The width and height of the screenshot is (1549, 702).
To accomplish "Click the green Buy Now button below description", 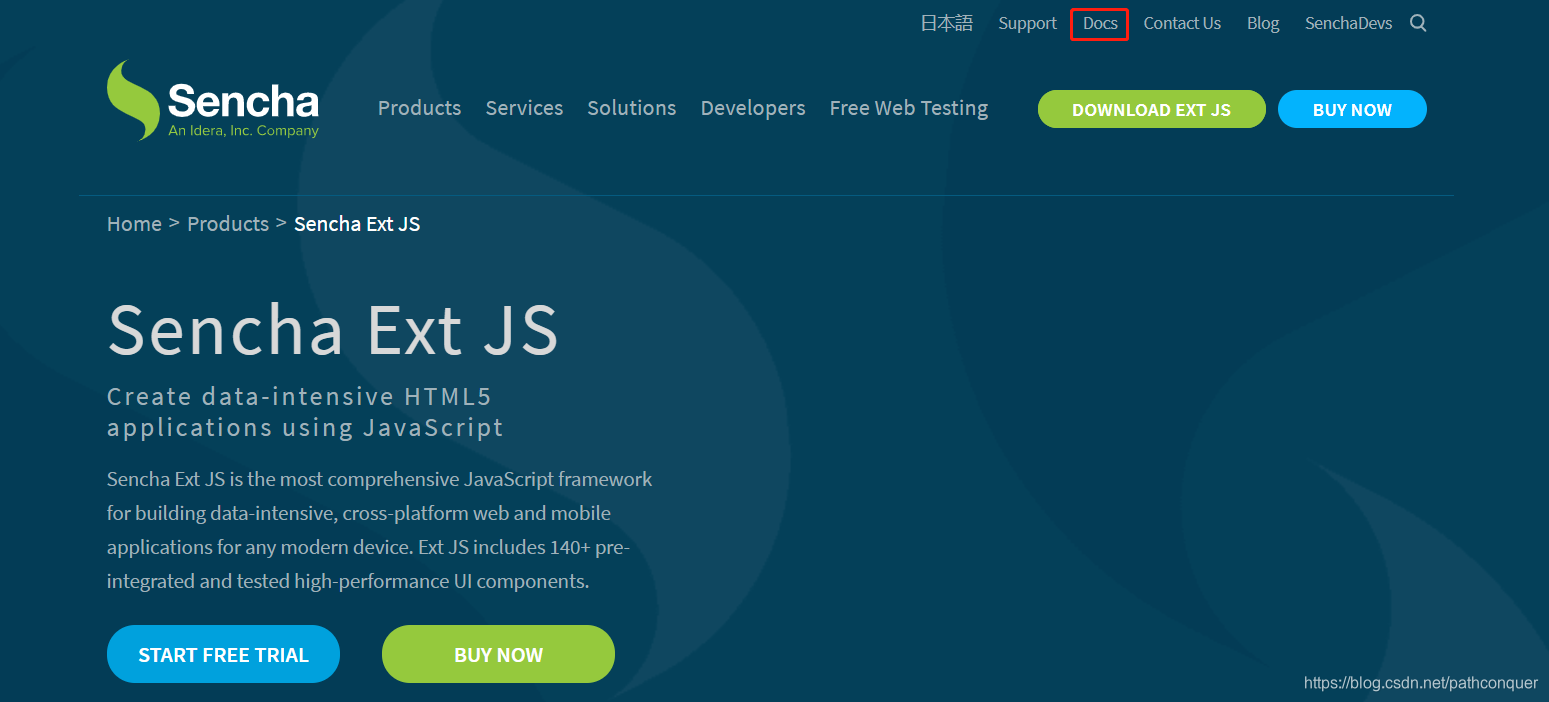I will 498,654.
